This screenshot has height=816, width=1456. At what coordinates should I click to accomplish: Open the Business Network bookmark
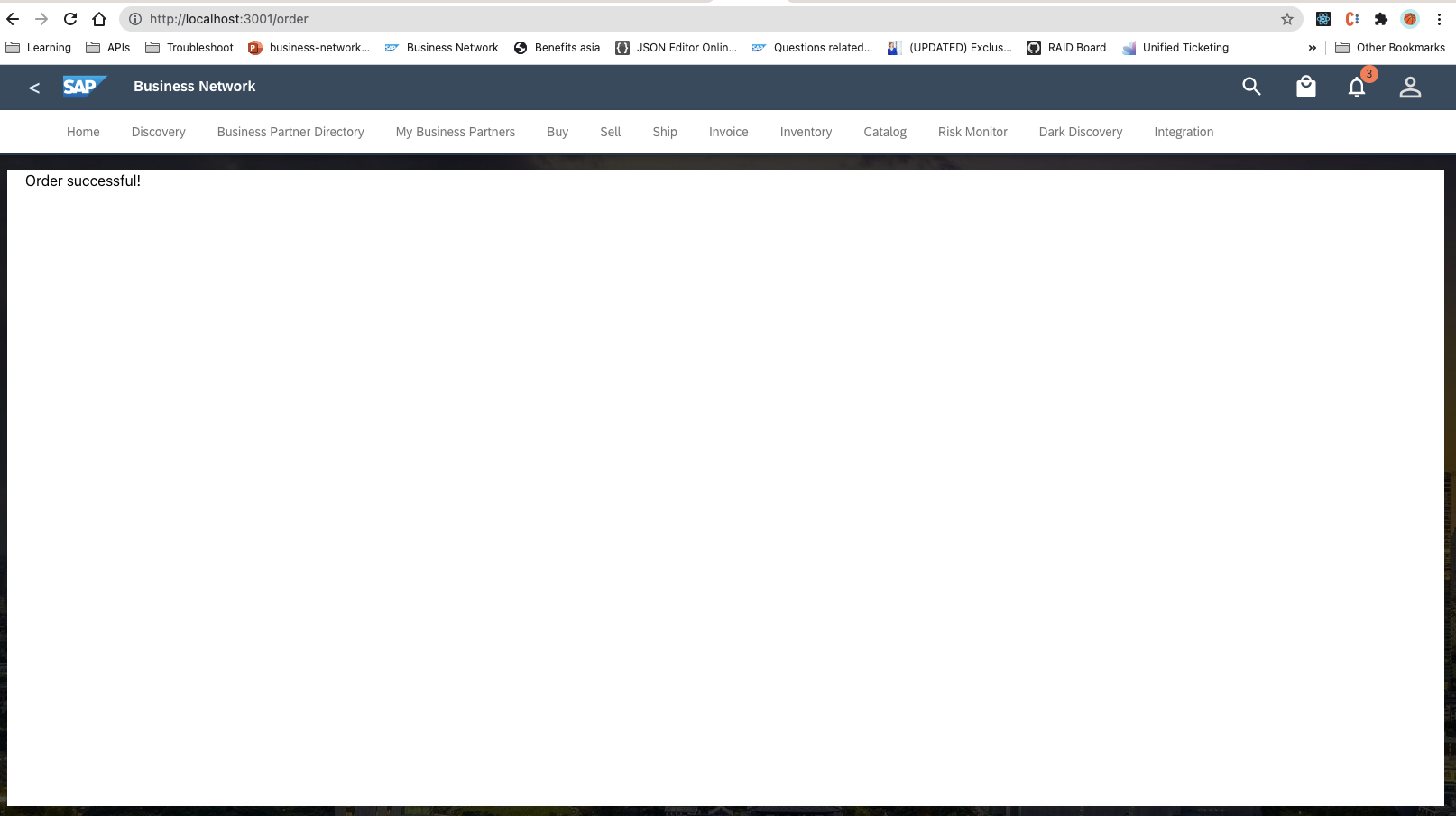click(442, 48)
